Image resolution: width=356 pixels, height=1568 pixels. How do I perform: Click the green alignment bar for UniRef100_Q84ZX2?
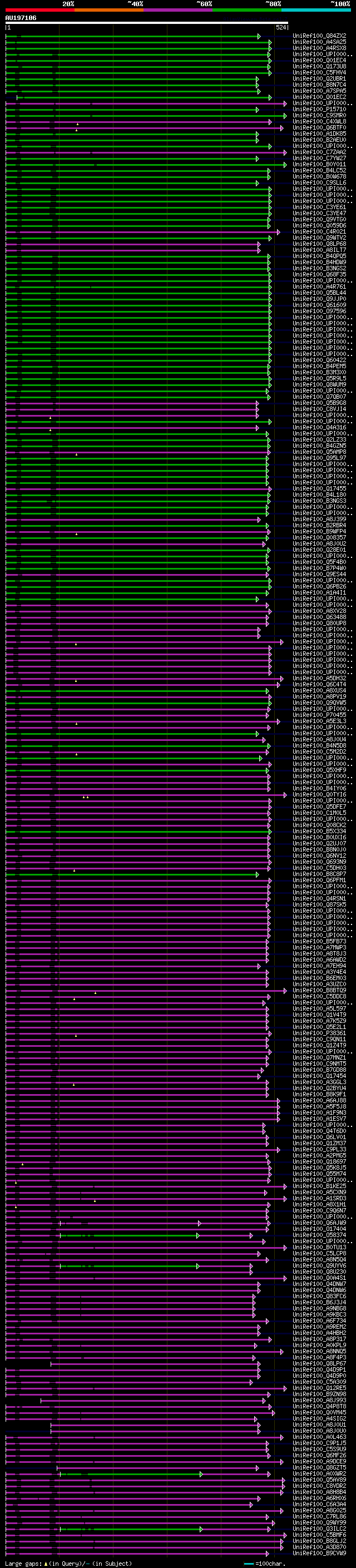pyautogui.click(x=132, y=37)
